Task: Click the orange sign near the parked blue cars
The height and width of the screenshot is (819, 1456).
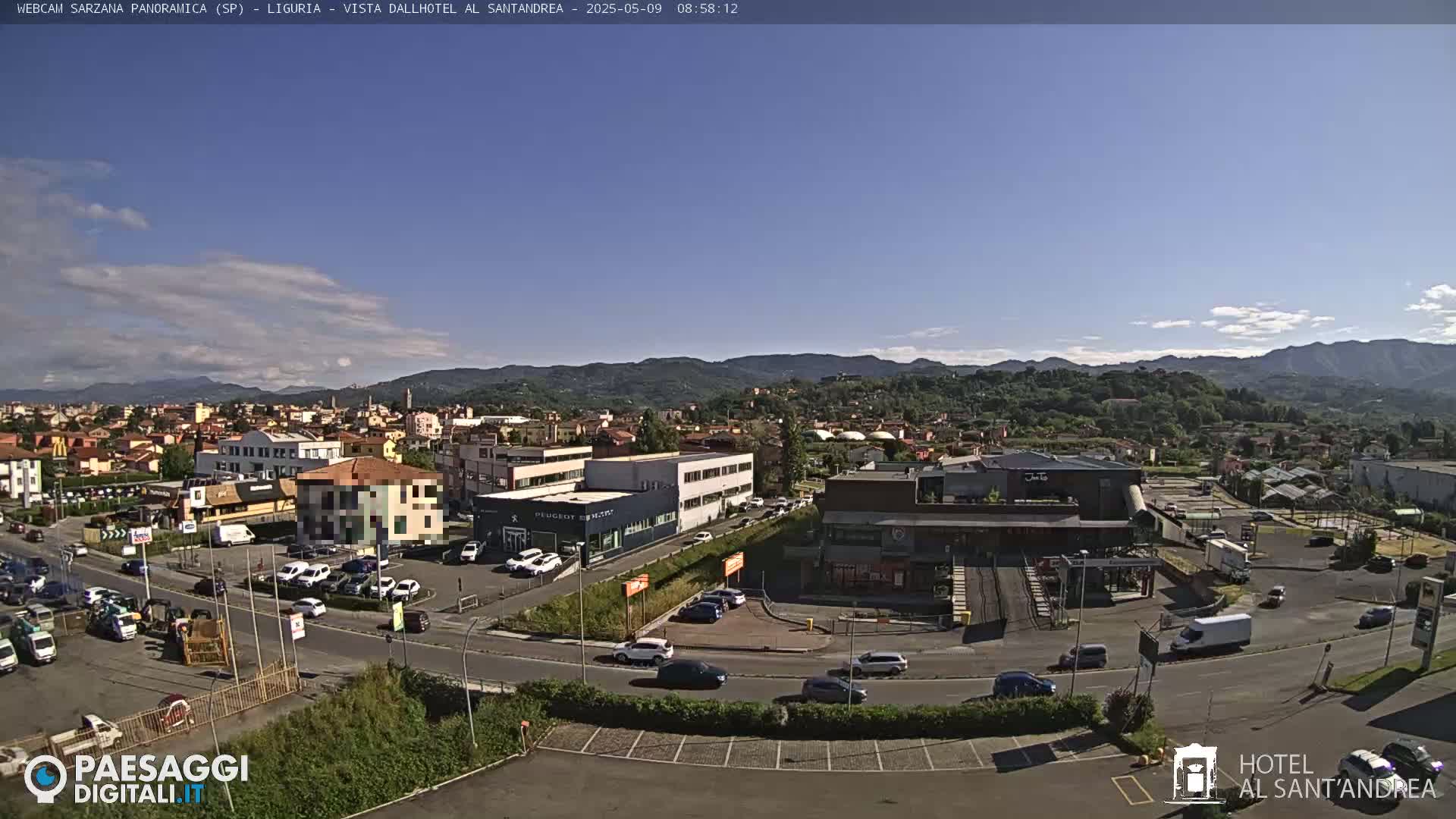Action: pos(733,564)
